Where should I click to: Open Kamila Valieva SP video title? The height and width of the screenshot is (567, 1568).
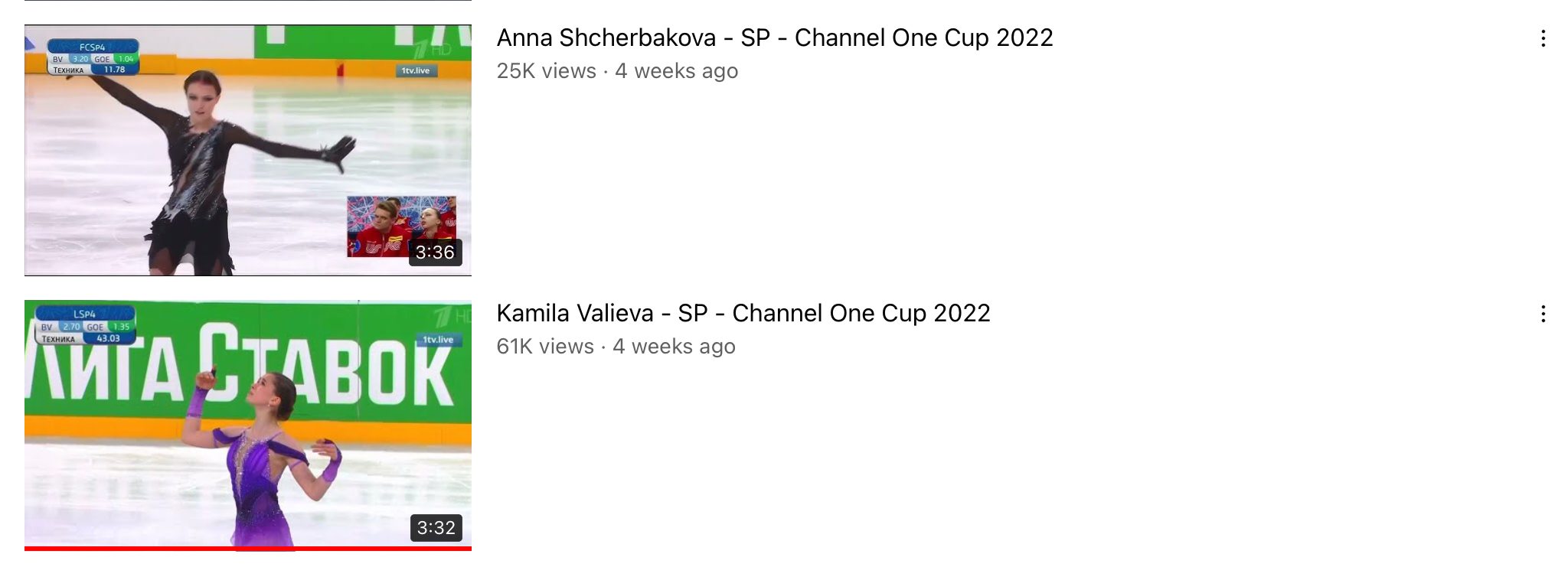pos(743,313)
